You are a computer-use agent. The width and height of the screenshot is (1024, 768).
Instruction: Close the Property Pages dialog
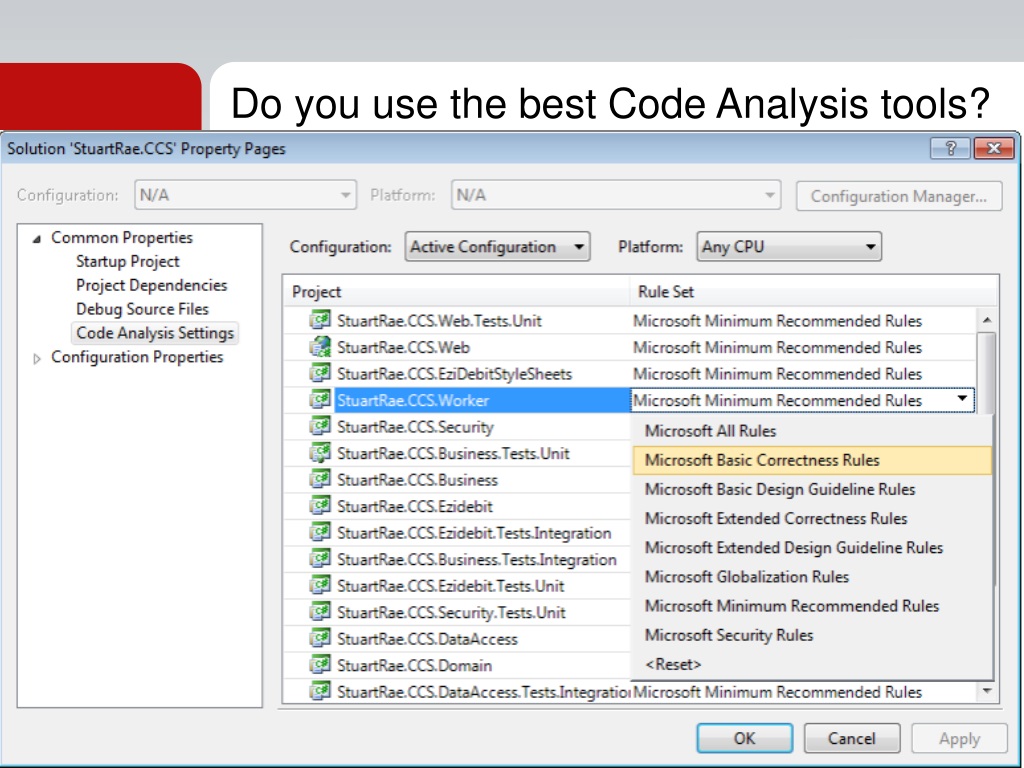tap(993, 148)
